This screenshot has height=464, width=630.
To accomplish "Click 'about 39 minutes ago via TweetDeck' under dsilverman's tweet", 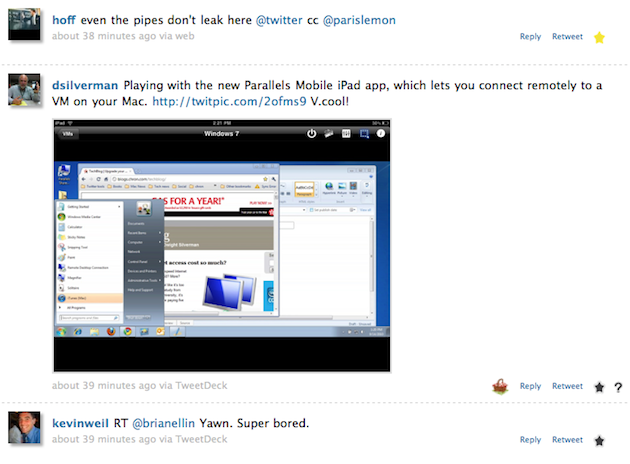I will point(139,386).
